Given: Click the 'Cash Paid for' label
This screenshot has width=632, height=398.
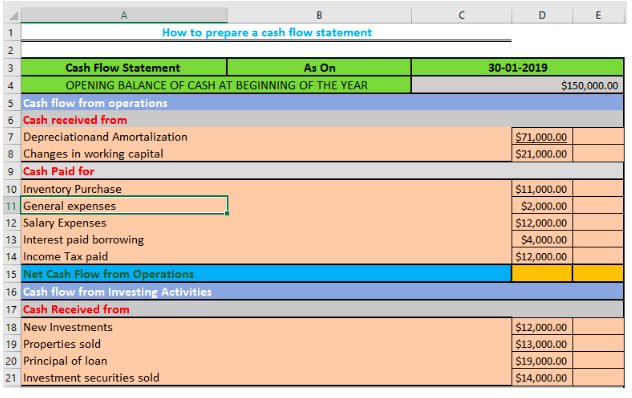Looking at the screenshot, I should (58, 171).
